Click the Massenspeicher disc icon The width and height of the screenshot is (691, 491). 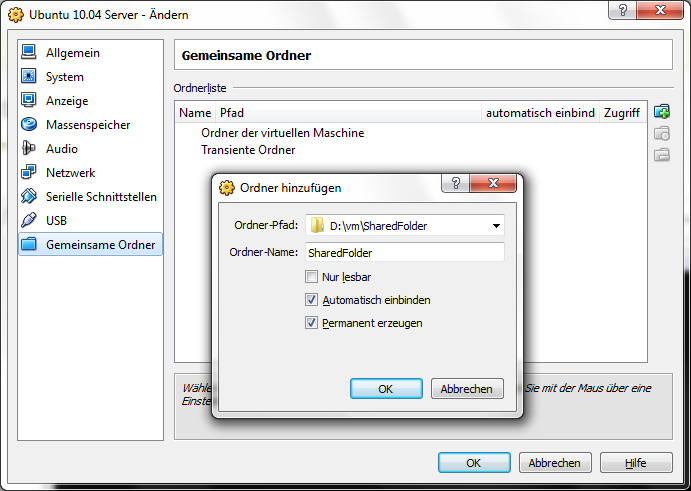(x=29, y=124)
